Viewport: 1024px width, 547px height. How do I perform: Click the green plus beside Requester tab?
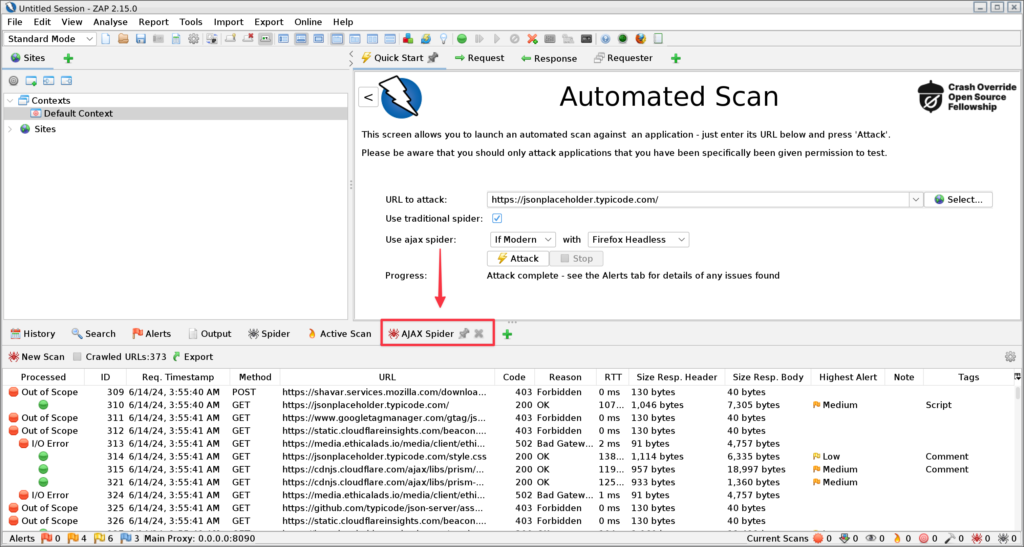click(676, 58)
